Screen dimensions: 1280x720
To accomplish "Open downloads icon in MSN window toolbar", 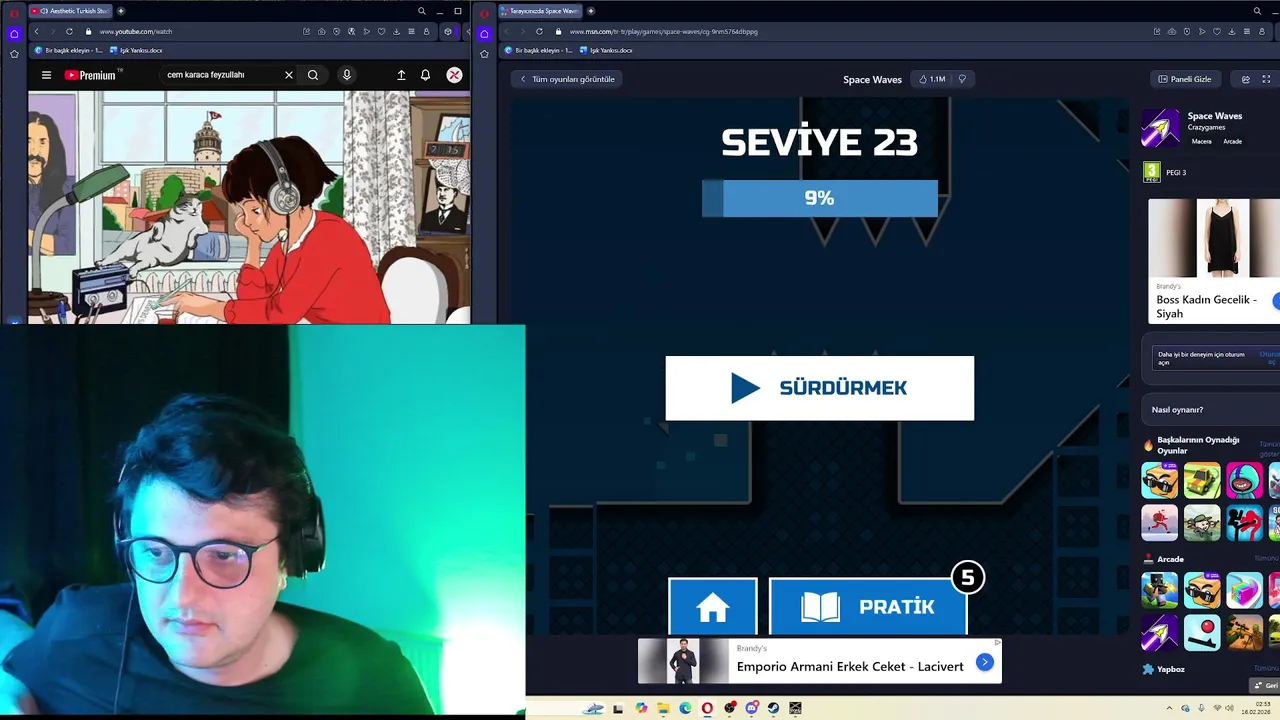I will [x=1232, y=31].
